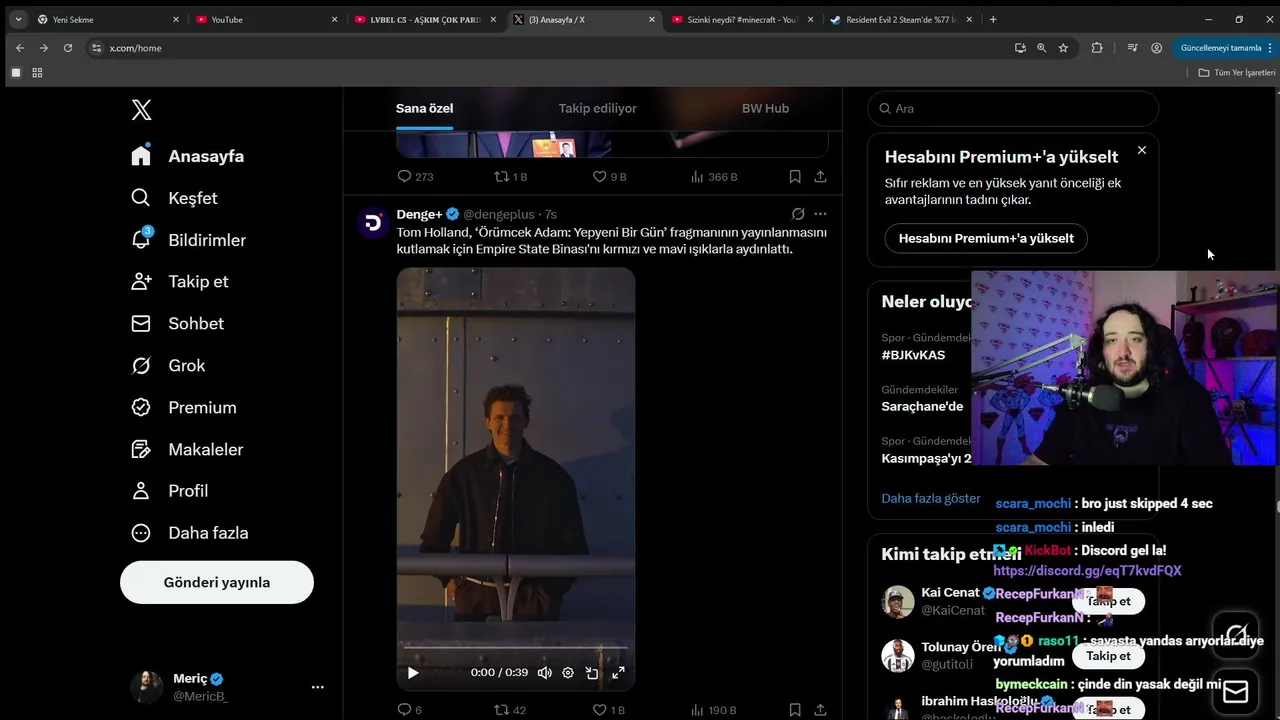Open browser extensions menu
Viewport: 1280px width, 720px height.
pos(1097,48)
